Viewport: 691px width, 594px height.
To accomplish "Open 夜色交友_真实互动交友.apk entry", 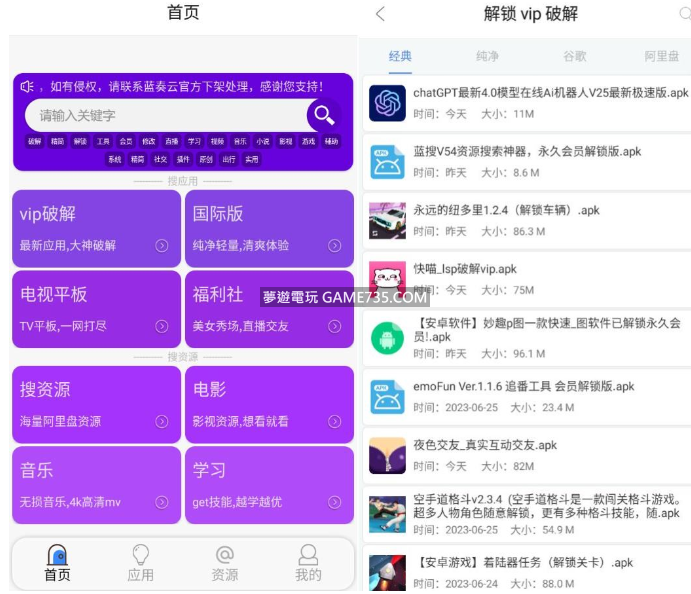I will 527,456.
